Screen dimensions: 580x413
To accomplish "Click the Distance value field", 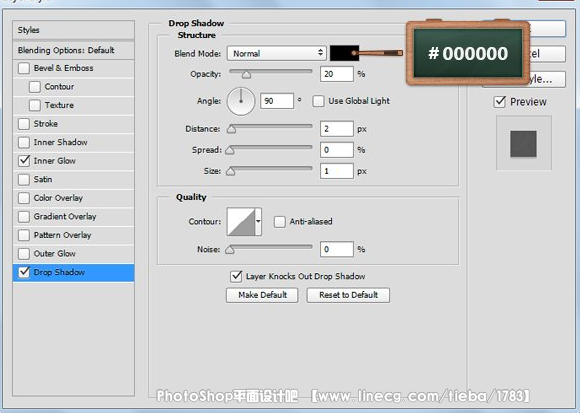I will tap(337, 129).
